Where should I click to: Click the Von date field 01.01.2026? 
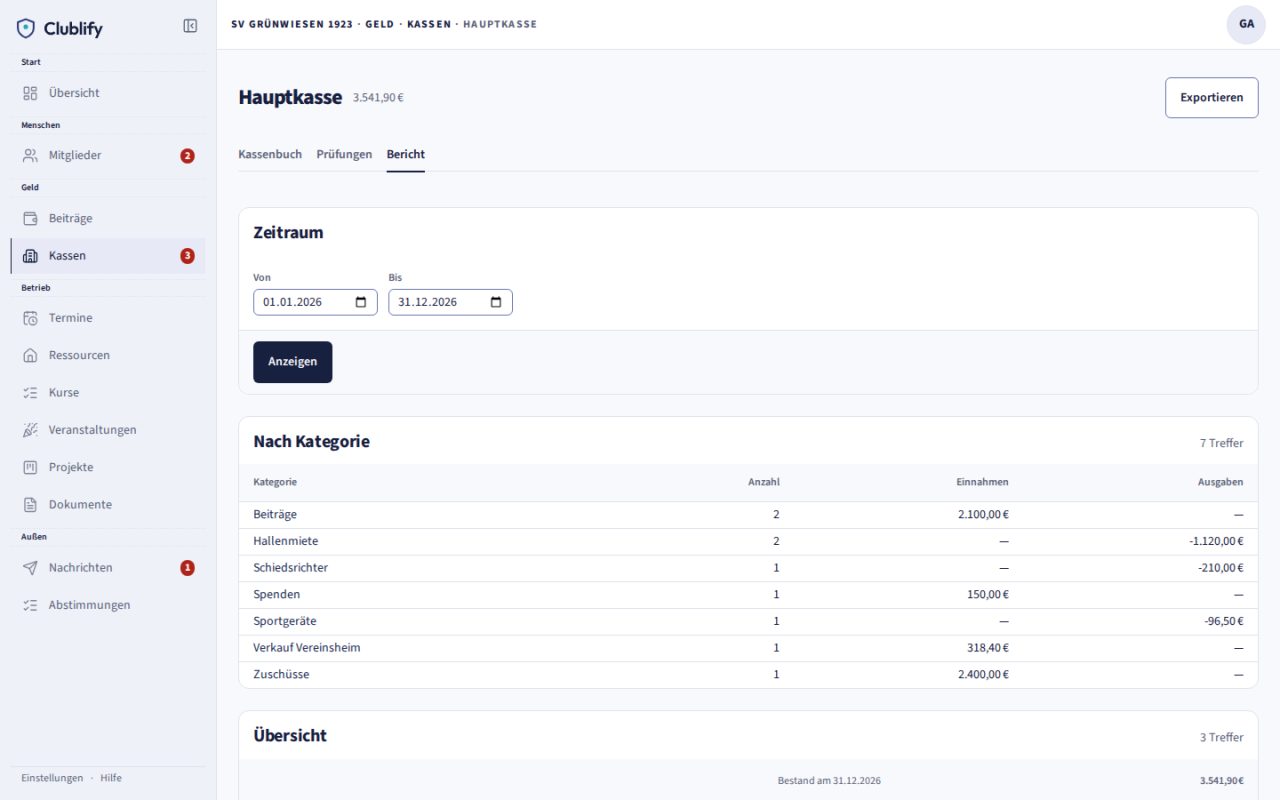click(x=315, y=302)
